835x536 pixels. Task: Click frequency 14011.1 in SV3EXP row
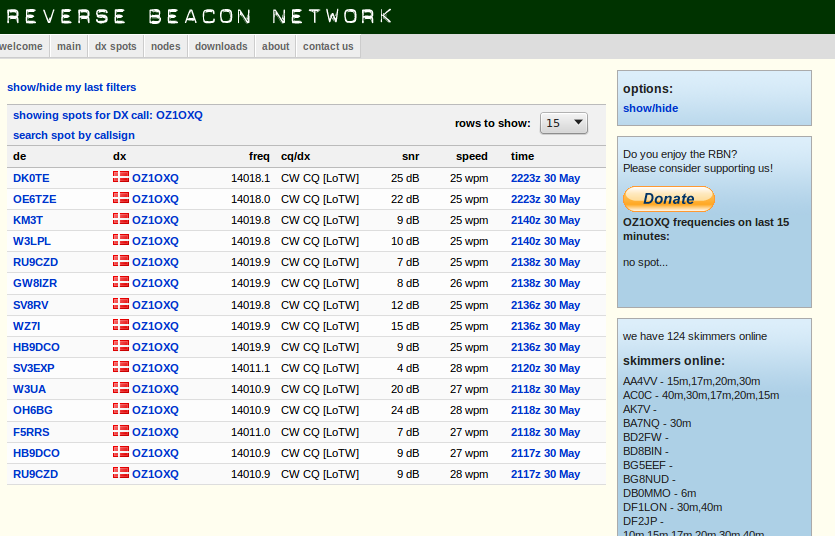[250, 368]
